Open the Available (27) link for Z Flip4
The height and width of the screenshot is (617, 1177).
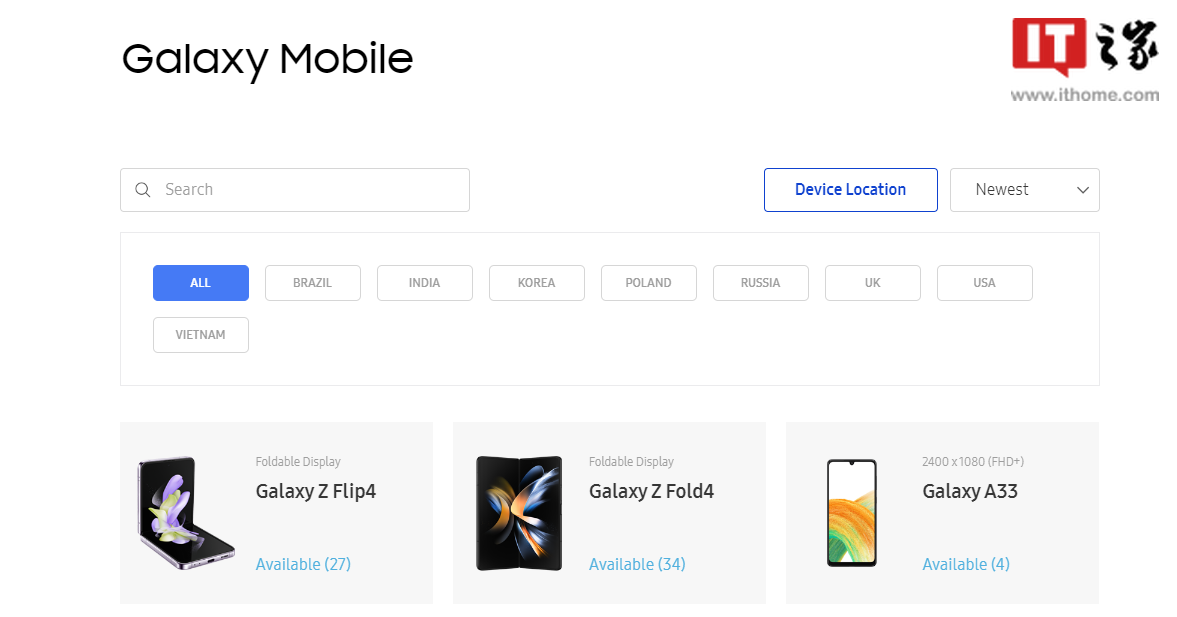303,564
